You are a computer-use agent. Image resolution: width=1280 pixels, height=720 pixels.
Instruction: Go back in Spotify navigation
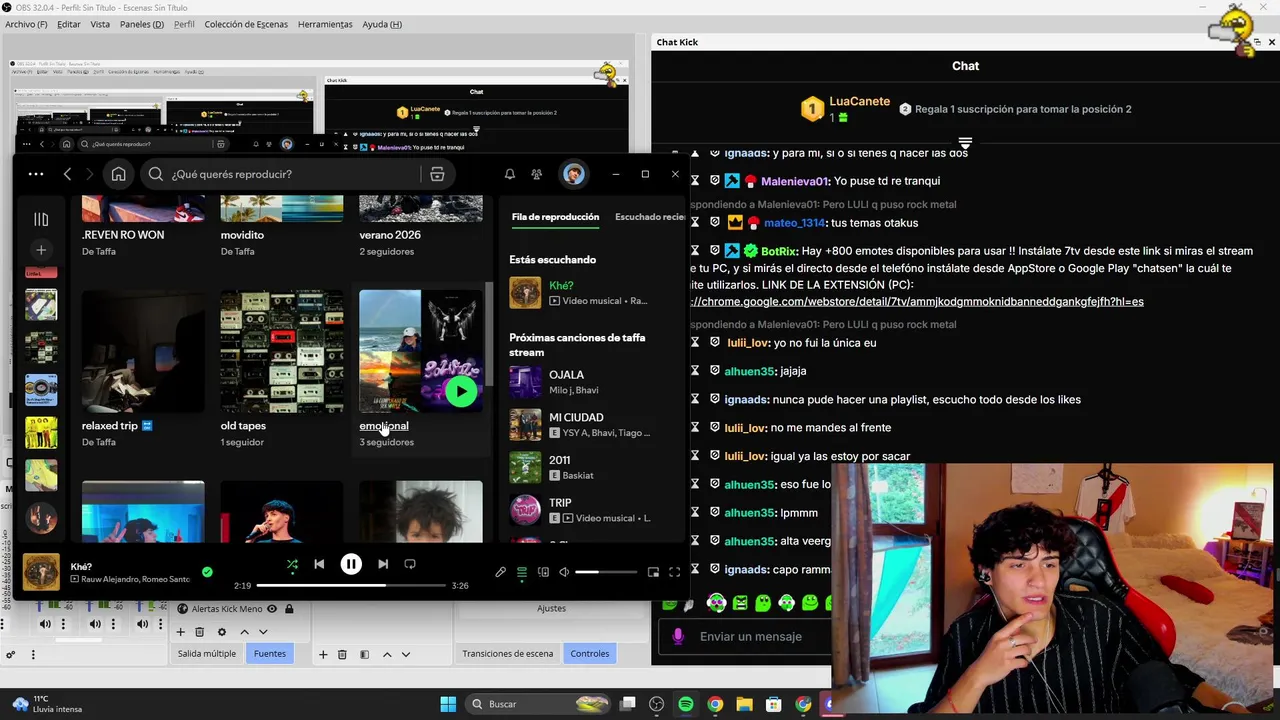[x=67, y=174]
